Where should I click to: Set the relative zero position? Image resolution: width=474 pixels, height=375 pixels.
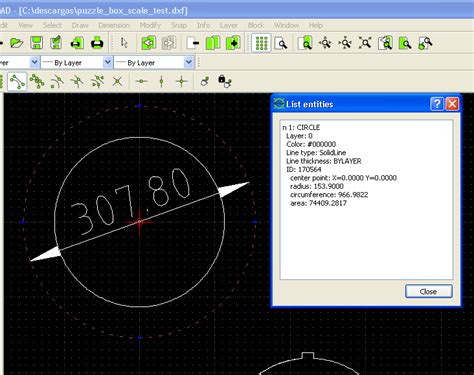click(205, 81)
